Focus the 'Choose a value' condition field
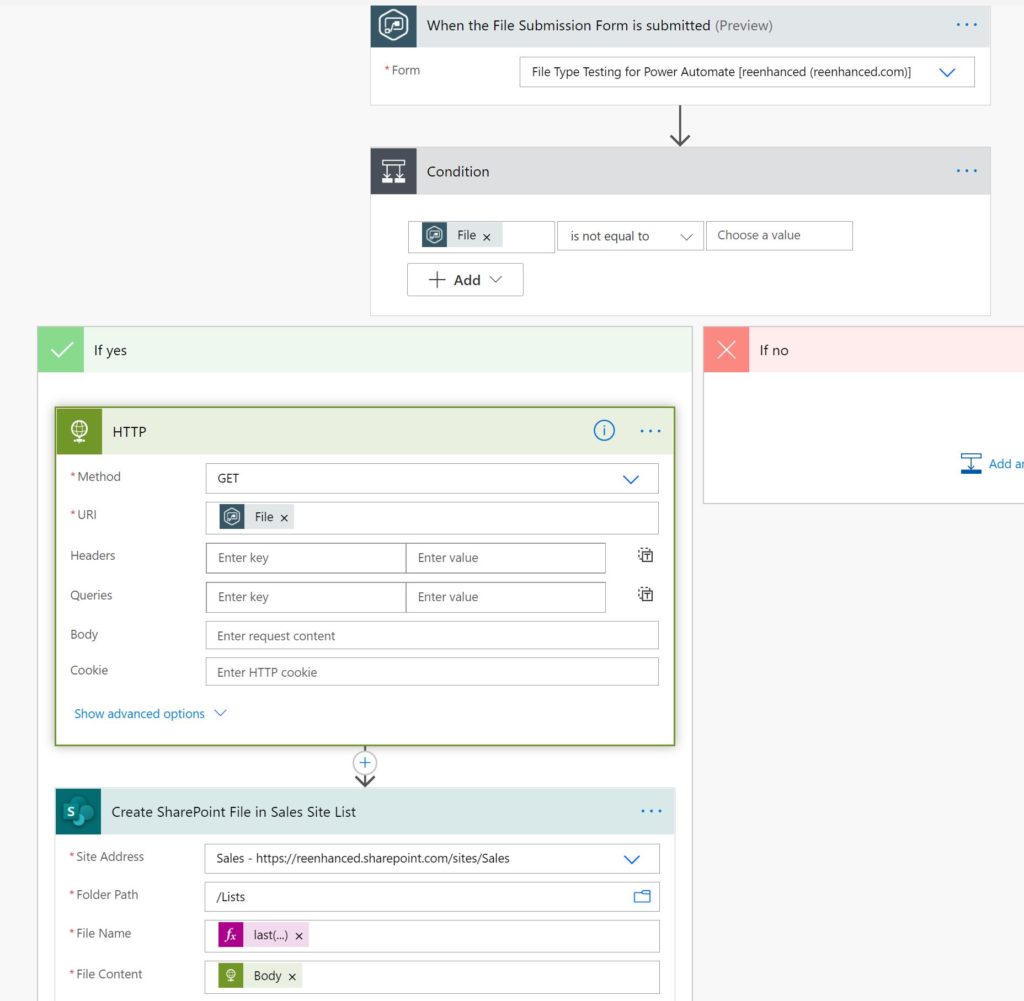The image size is (1024, 1001). coord(779,236)
